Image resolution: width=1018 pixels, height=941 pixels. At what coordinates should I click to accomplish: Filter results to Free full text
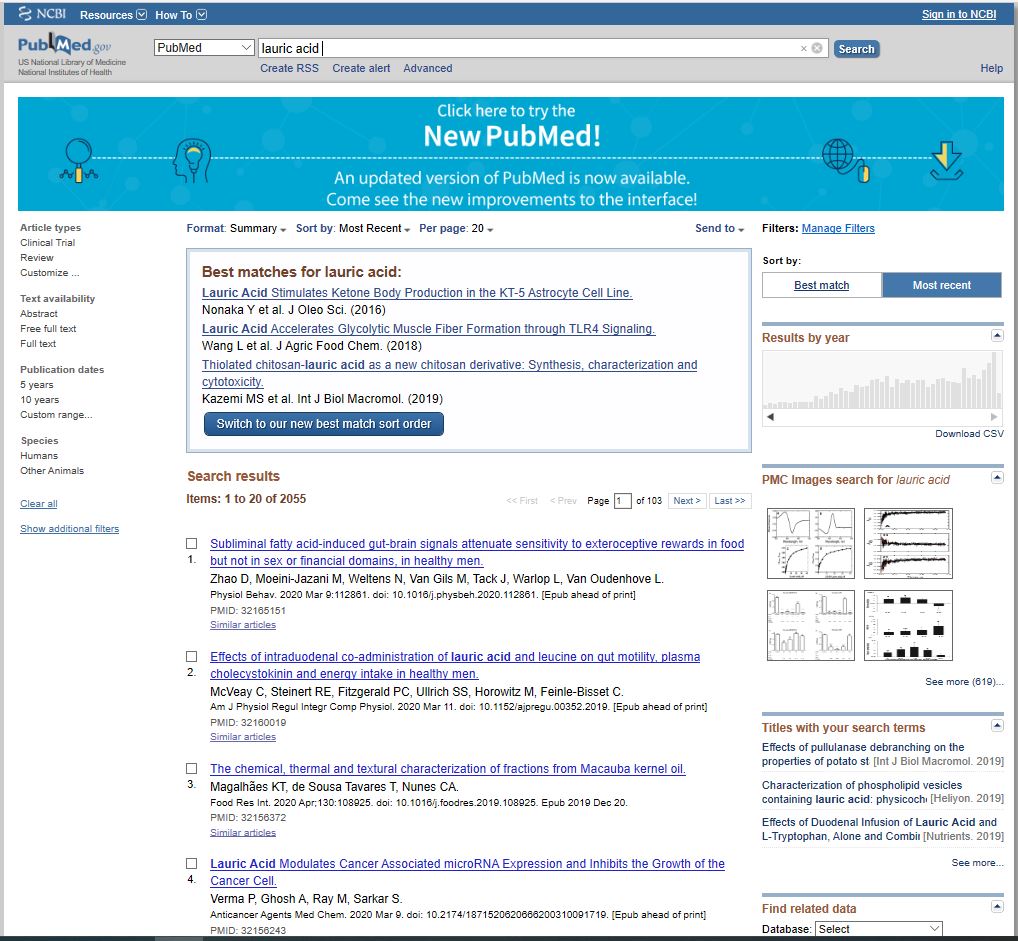coord(48,329)
